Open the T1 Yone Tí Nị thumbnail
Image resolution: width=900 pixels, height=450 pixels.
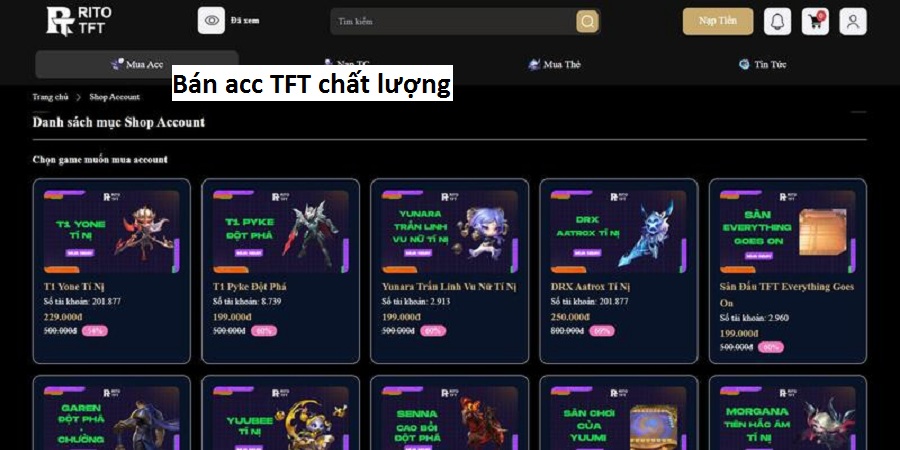111,231
